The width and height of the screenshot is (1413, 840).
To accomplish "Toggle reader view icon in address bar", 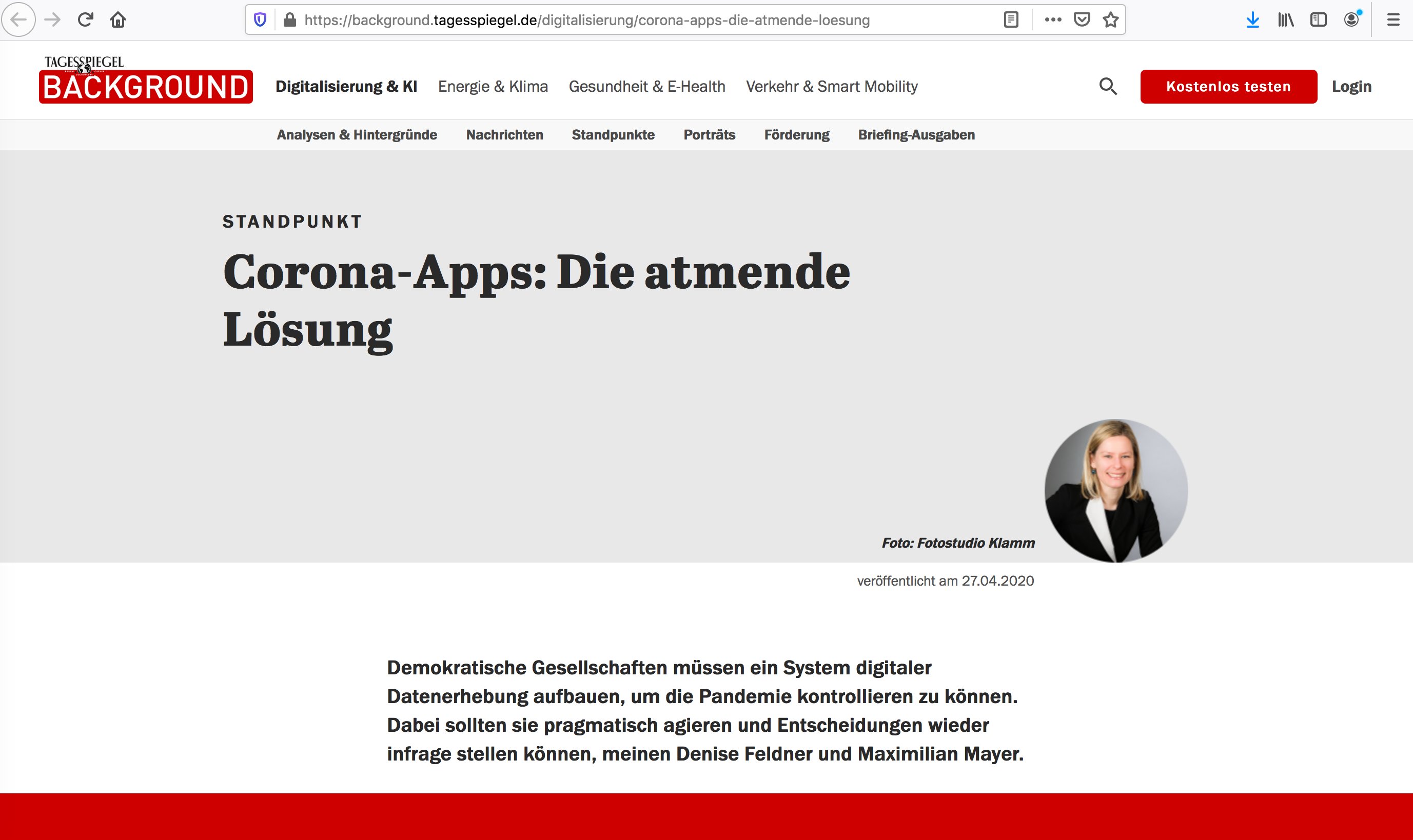I will pyautogui.click(x=1011, y=20).
